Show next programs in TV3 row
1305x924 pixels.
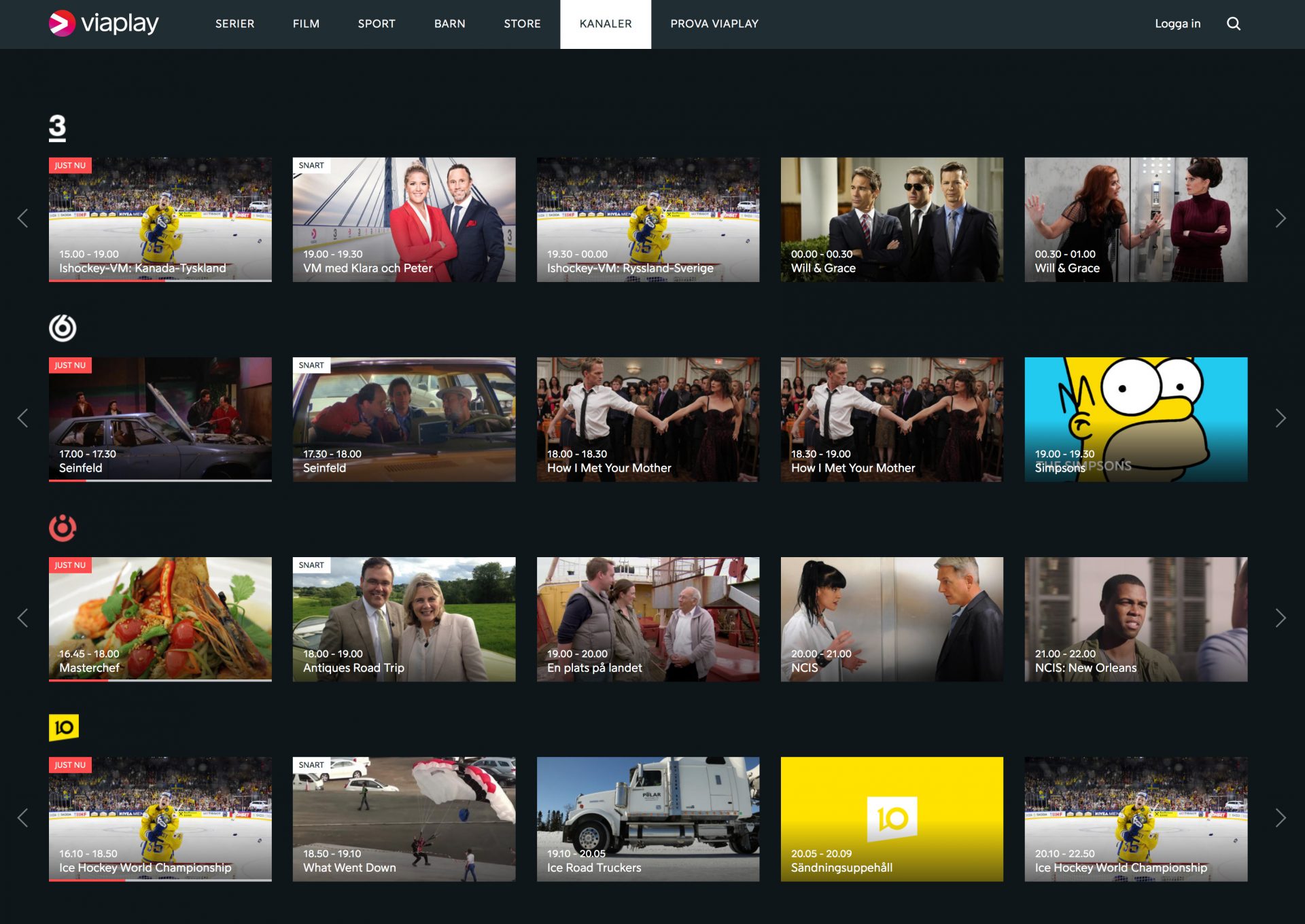click(1281, 219)
